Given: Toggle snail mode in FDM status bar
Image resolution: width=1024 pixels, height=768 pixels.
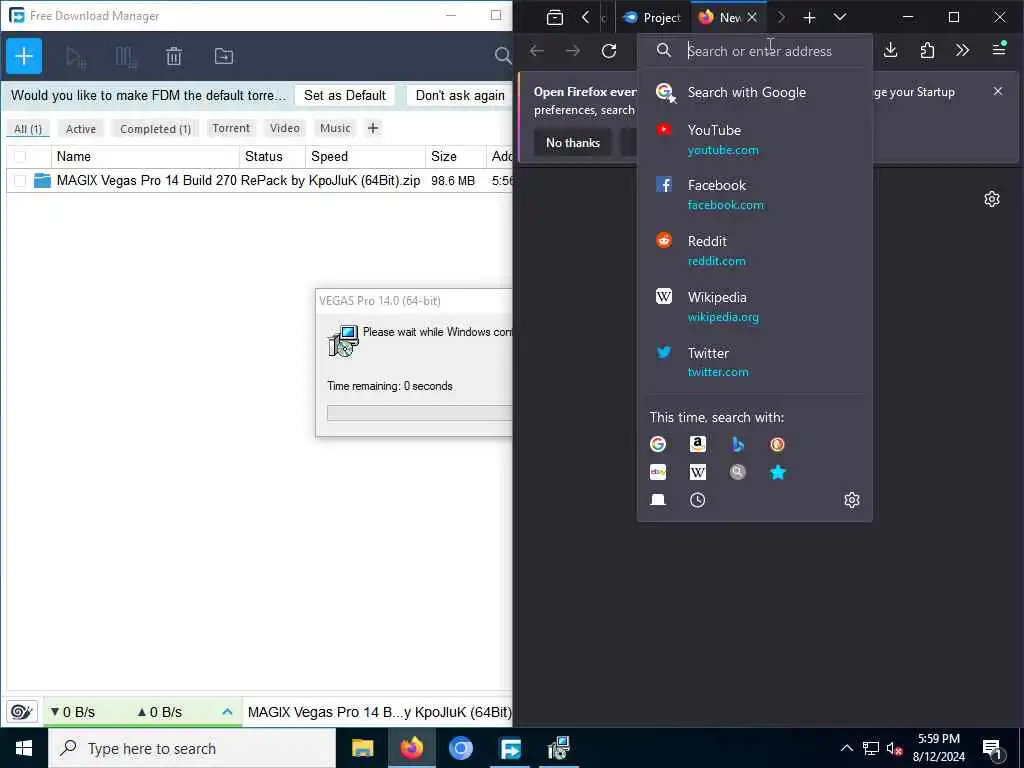Looking at the screenshot, I should point(22,712).
